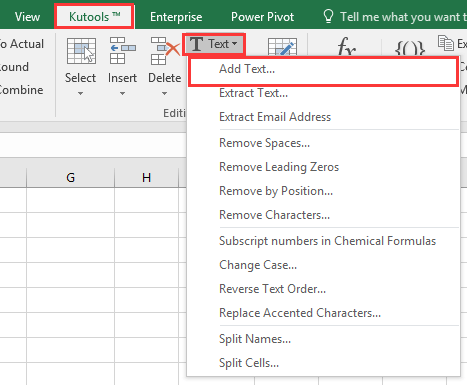Click the fx functions icon
This screenshot has height=385, width=467.
[346, 47]
